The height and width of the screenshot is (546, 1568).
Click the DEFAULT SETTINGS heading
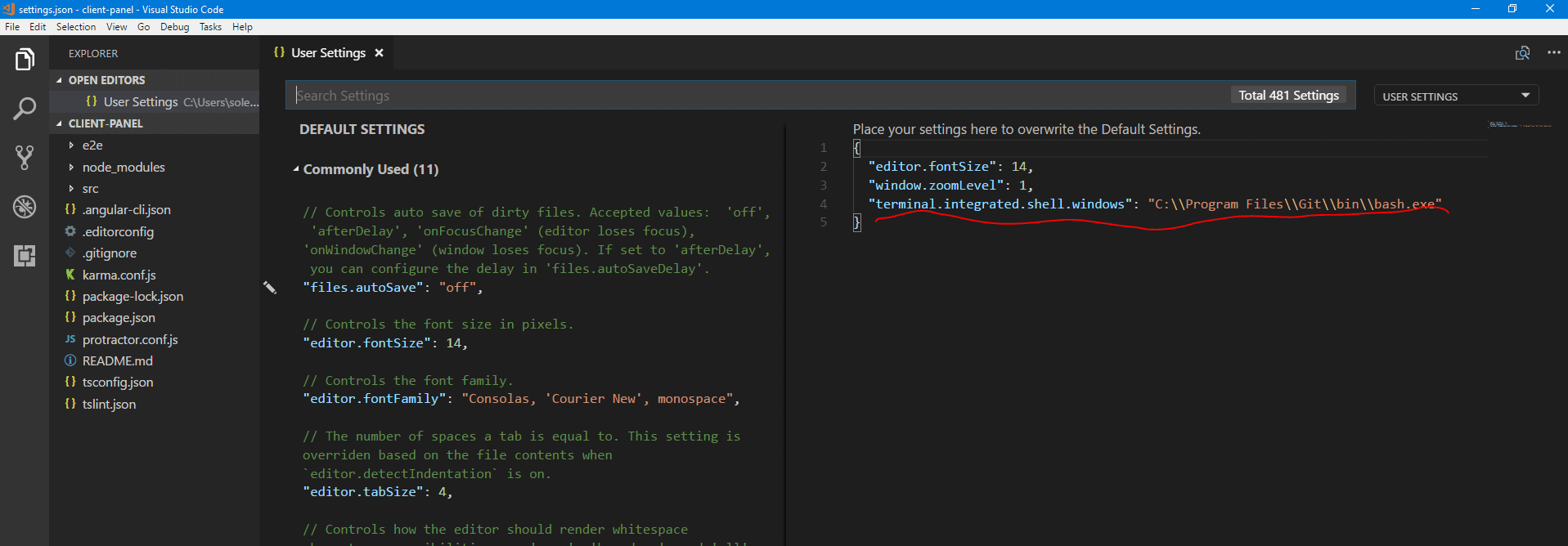click(362, 129)
